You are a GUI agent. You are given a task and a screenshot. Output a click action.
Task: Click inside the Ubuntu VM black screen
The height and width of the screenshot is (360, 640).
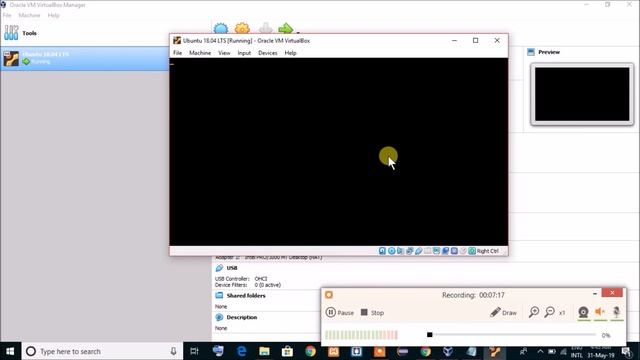pyautogui.click(x=339, y=152)
